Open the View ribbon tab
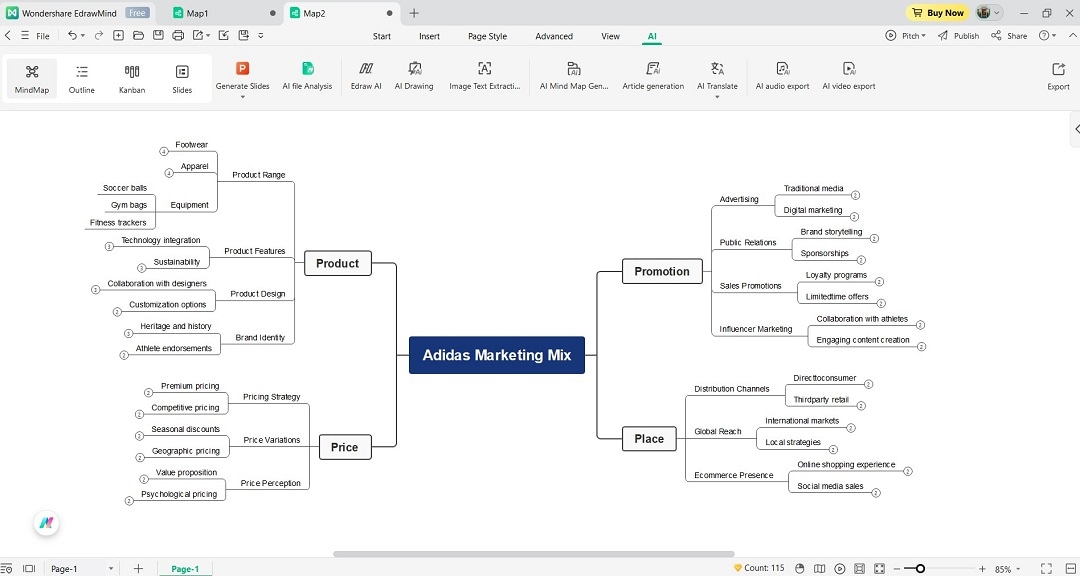1080x576 pixels. click(610, 36)
